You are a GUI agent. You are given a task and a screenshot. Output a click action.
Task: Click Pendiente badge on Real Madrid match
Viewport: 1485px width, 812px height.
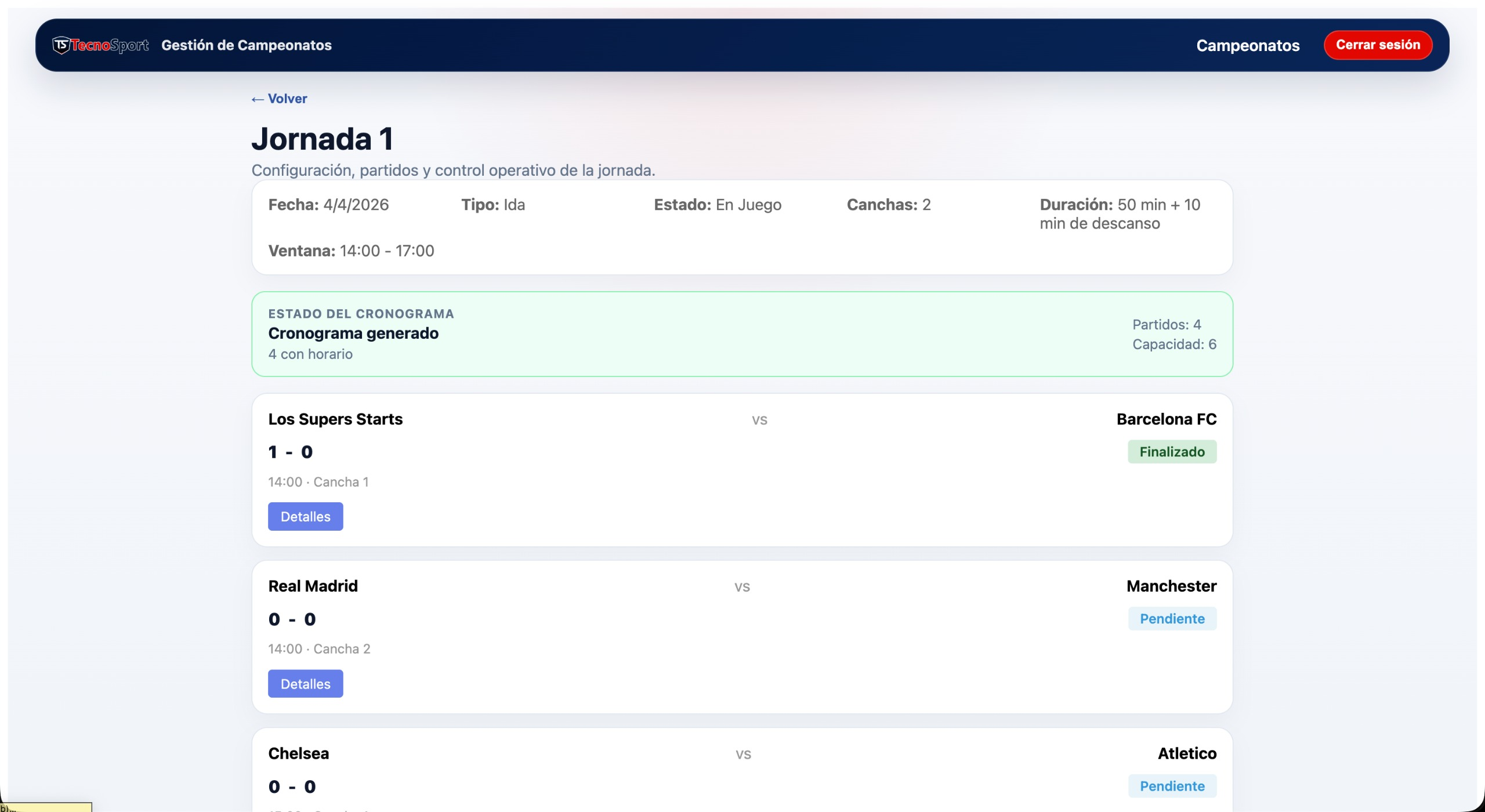tap(1172, 619)
